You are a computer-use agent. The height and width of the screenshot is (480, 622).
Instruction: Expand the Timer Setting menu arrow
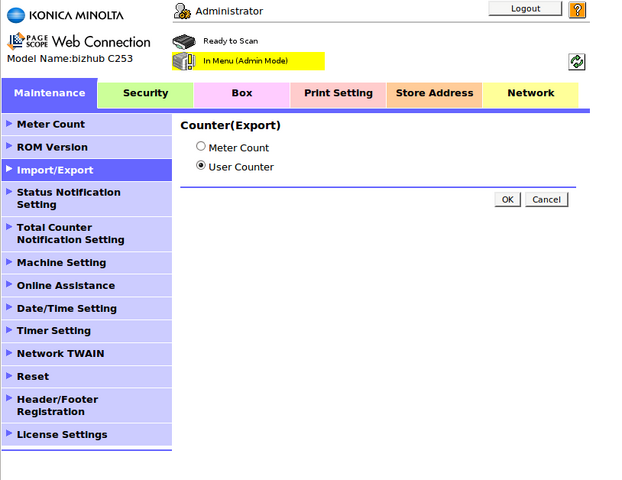click(9, 330)
